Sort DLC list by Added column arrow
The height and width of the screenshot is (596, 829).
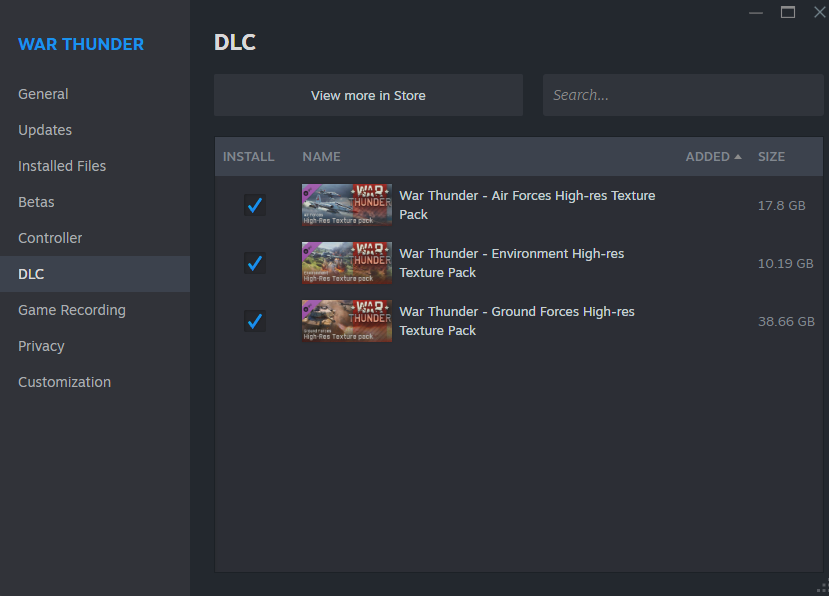pyautogui.click(x=738, y=157)
